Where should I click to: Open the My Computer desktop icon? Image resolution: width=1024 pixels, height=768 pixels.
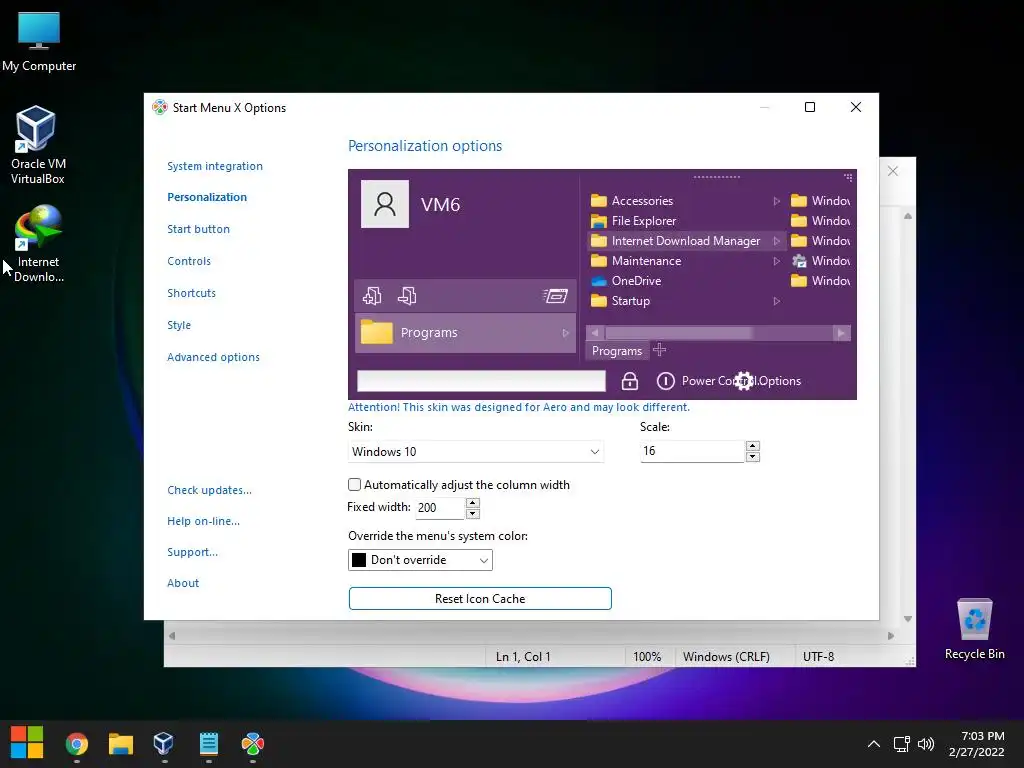point(39,42)
